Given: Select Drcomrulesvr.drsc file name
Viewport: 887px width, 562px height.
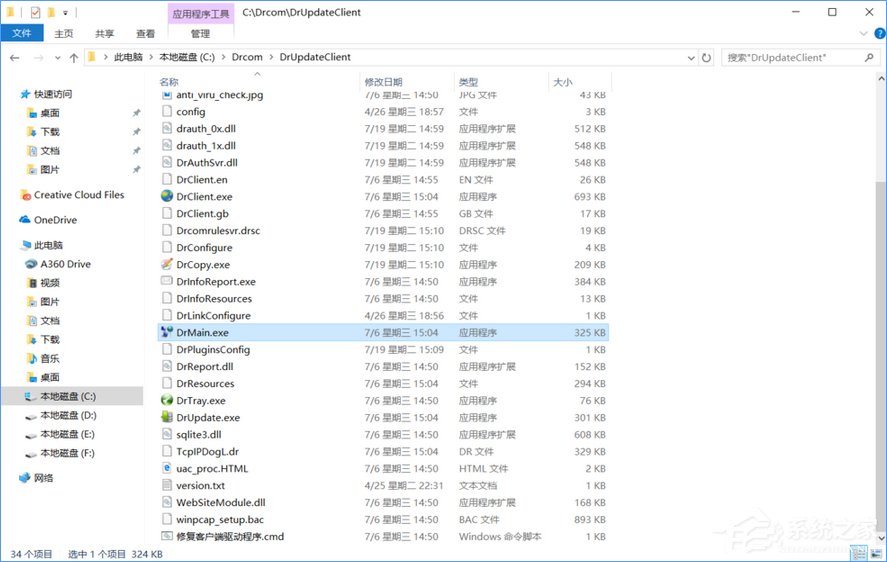Looking at the screenshot, I should 218,230.
